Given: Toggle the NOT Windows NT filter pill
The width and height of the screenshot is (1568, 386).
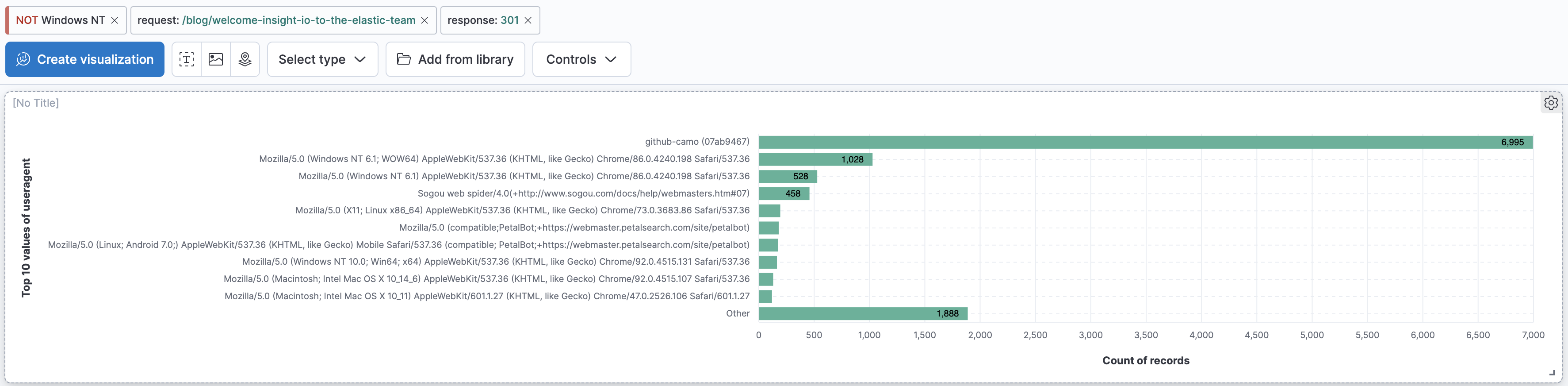Looking at the screenshot, I should click(60, 20).
